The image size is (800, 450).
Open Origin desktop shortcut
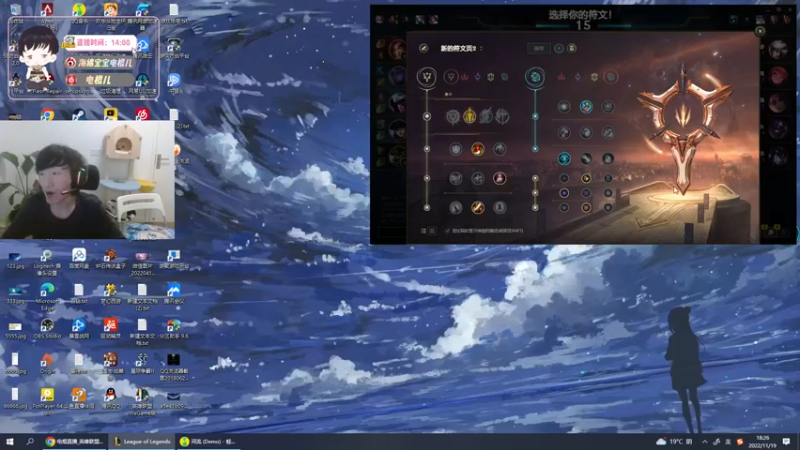(47, 363)
